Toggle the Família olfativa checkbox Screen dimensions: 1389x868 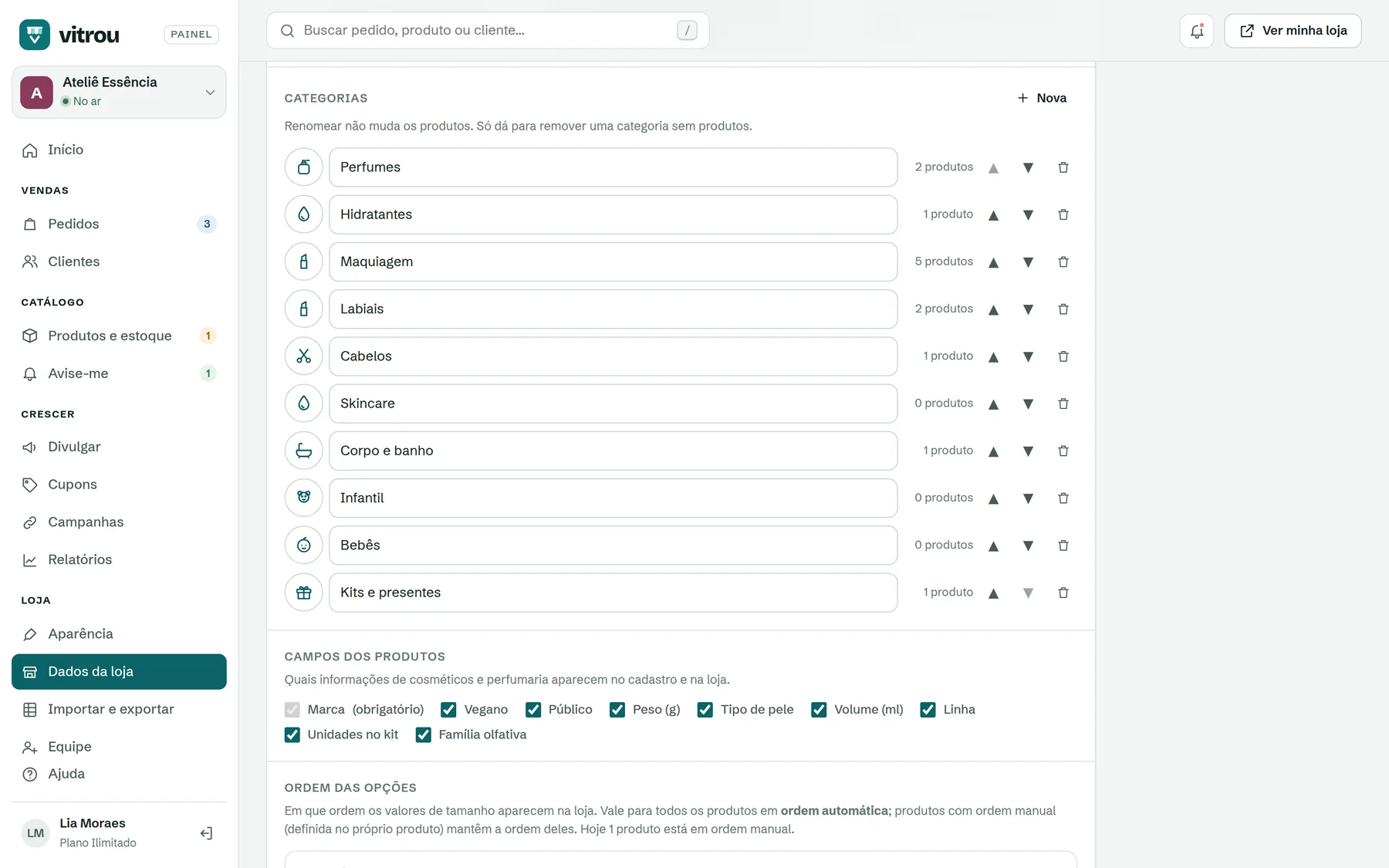424,735
